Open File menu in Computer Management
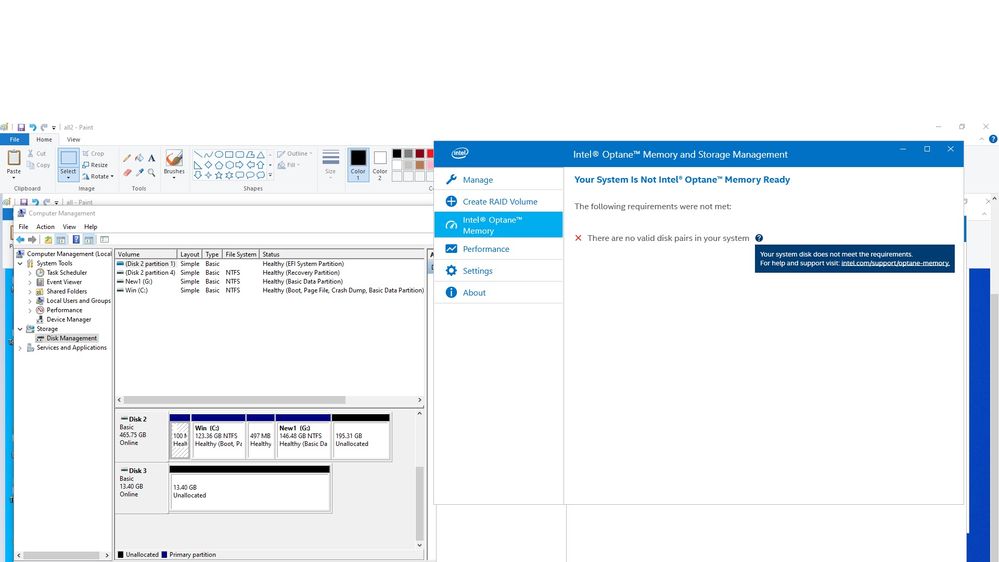This screenshot has width=999, height=562. tap(23, 227)
